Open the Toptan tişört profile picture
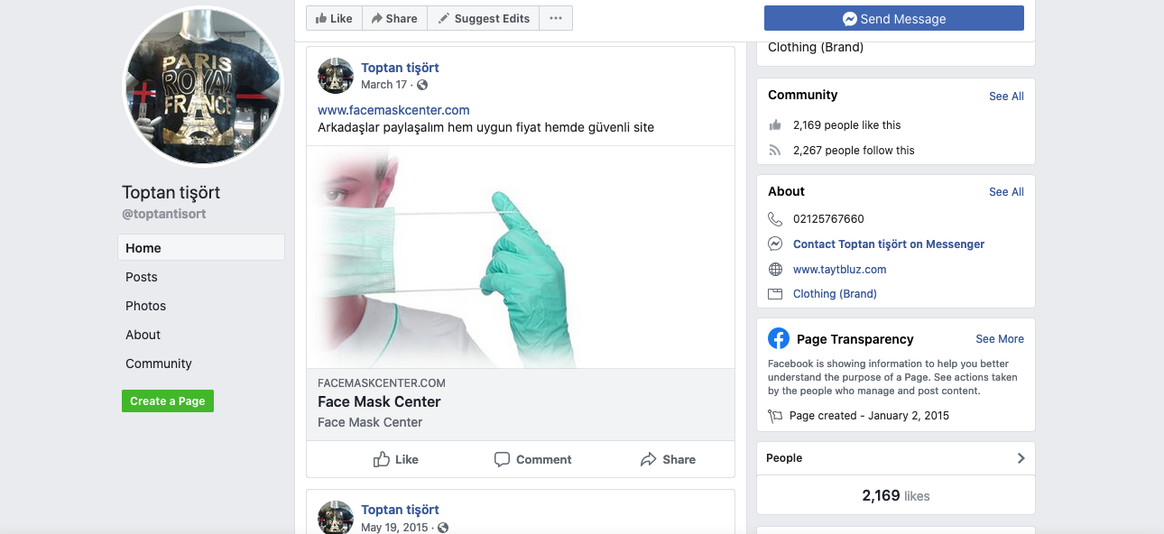The width and height of the screenshot is (1164, 534). point(203,87)
